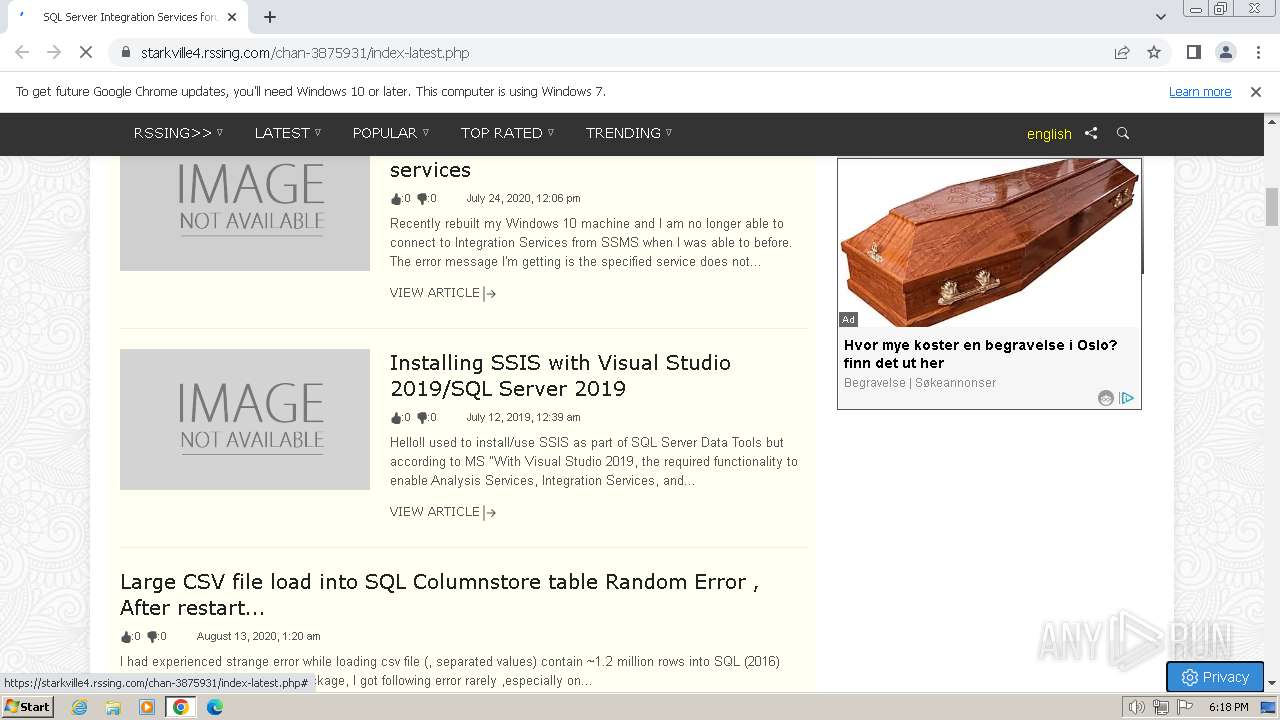The height and width of the screenshot is (720, 1280).
Task: Open Large CSV file load article title
Action: click(x=439, y=595)
